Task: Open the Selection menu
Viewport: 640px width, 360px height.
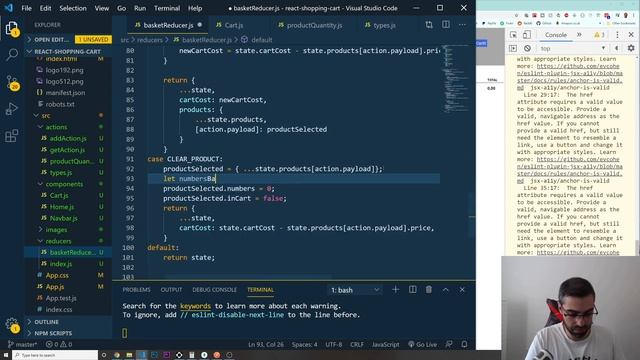Action: tap(73, 8)
